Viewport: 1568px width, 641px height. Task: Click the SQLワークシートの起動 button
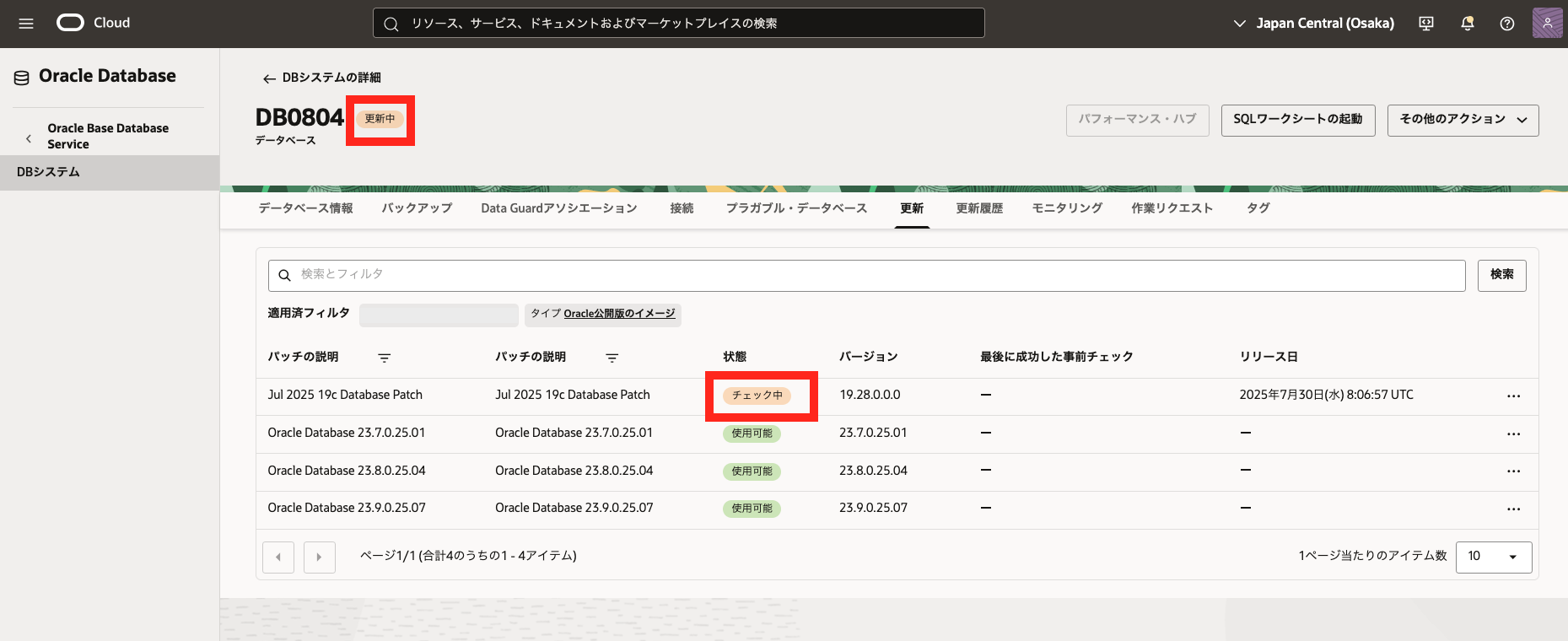[1297, 120]
